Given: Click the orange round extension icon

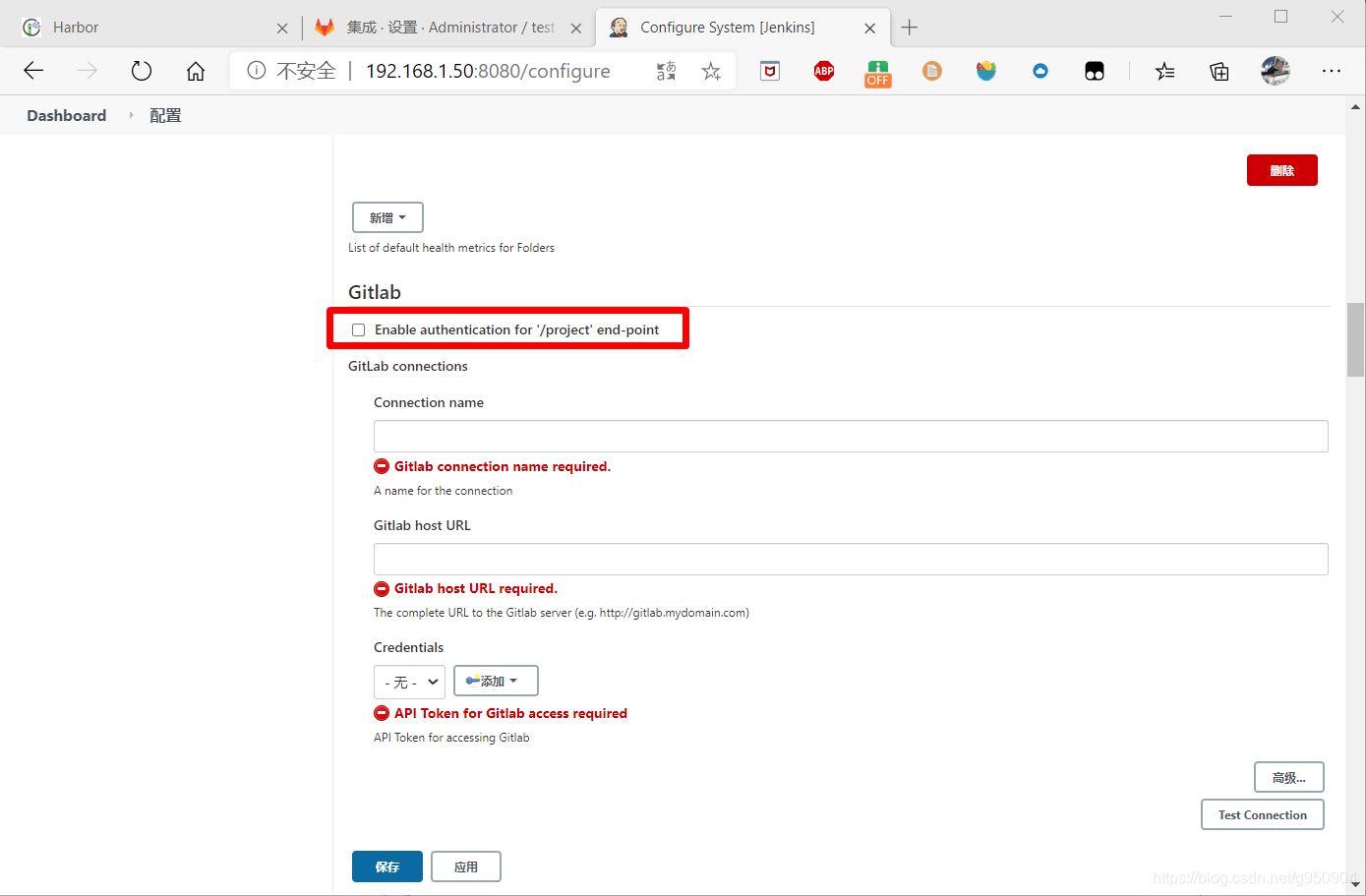Looking at the screenshot, I should point(932,71).
